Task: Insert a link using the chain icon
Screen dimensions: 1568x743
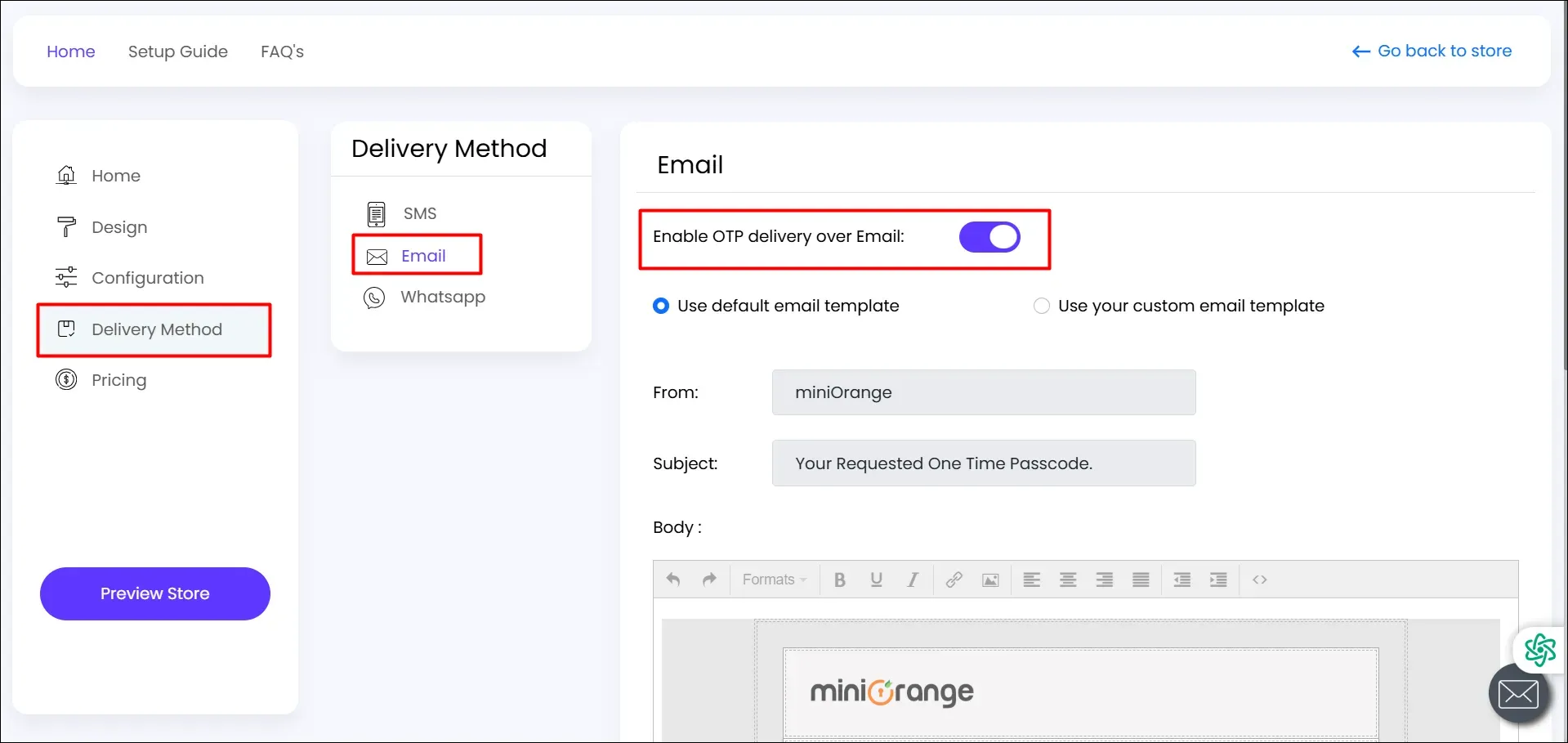Action: (954, 580)
